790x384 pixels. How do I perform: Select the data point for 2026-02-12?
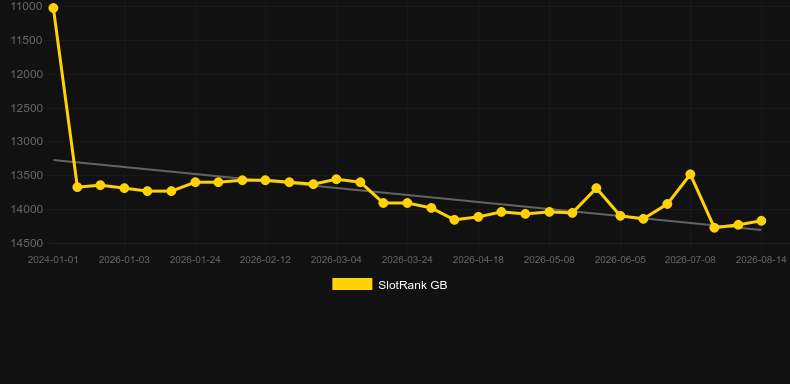click(x=266, y=180)
